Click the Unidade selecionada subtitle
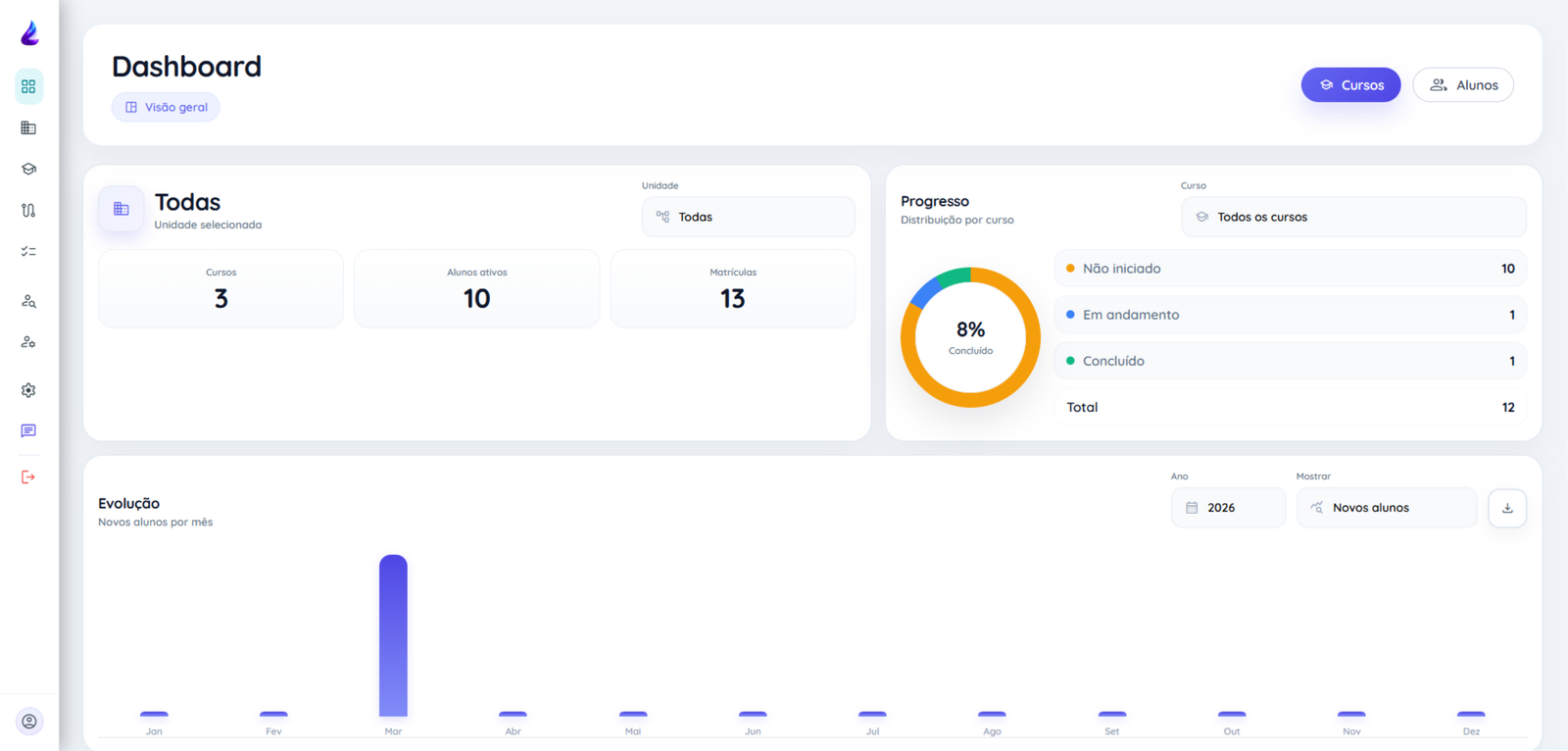 click(208, 225)
